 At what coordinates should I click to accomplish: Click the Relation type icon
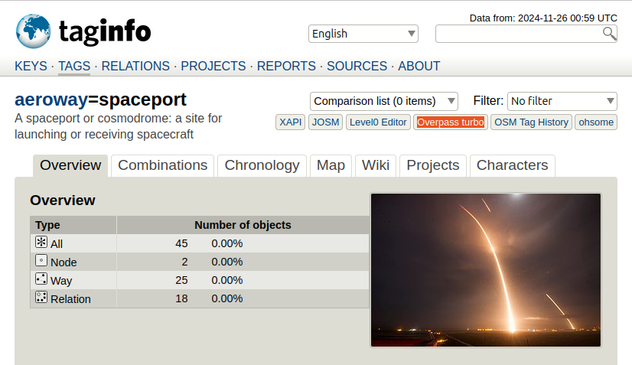pos(41,297)
